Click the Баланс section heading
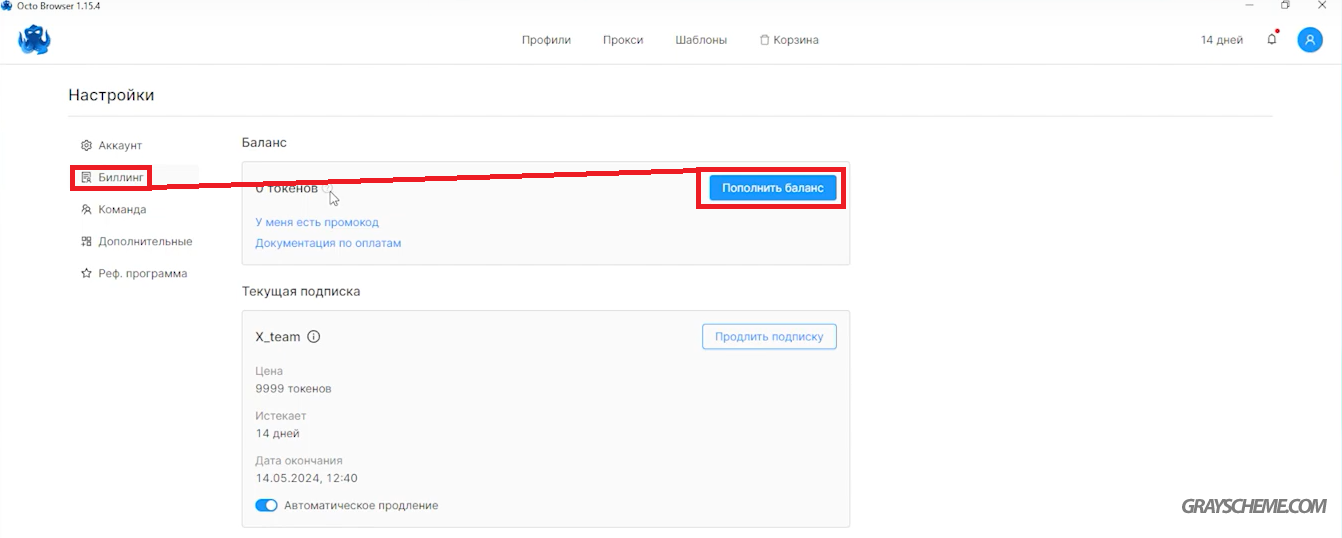 (264, 143)
